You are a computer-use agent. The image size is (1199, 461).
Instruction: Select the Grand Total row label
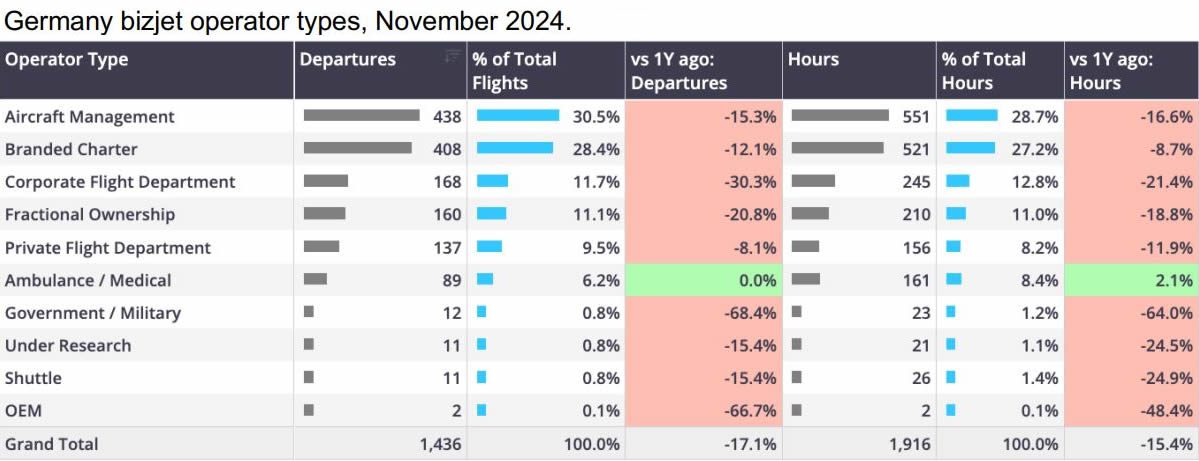pyautogui.click(x=52, y=444)
